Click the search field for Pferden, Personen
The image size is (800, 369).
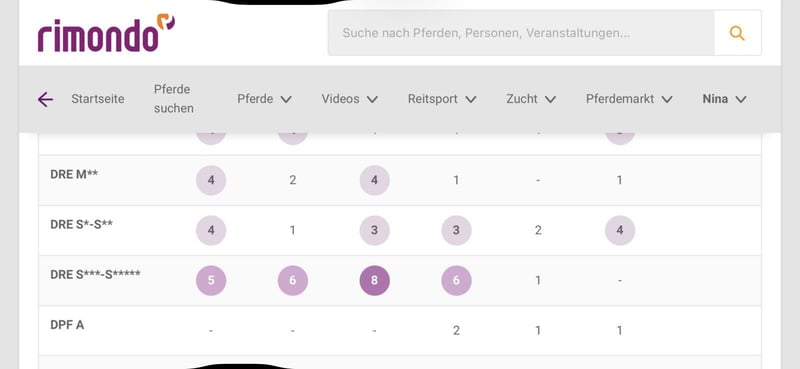tap(521, 33)
